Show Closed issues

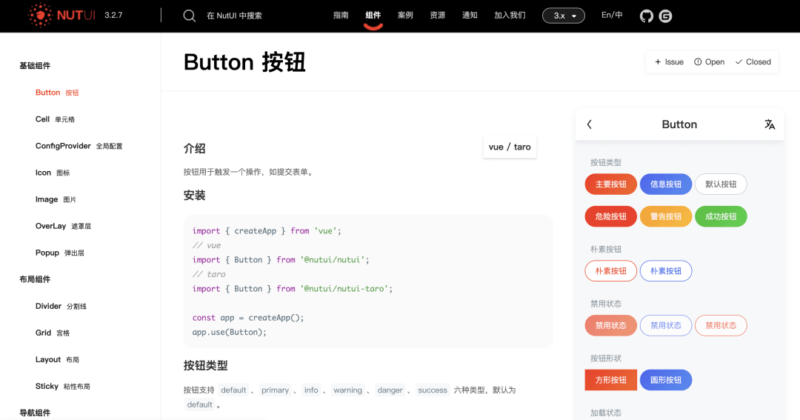tap(753, 62)
